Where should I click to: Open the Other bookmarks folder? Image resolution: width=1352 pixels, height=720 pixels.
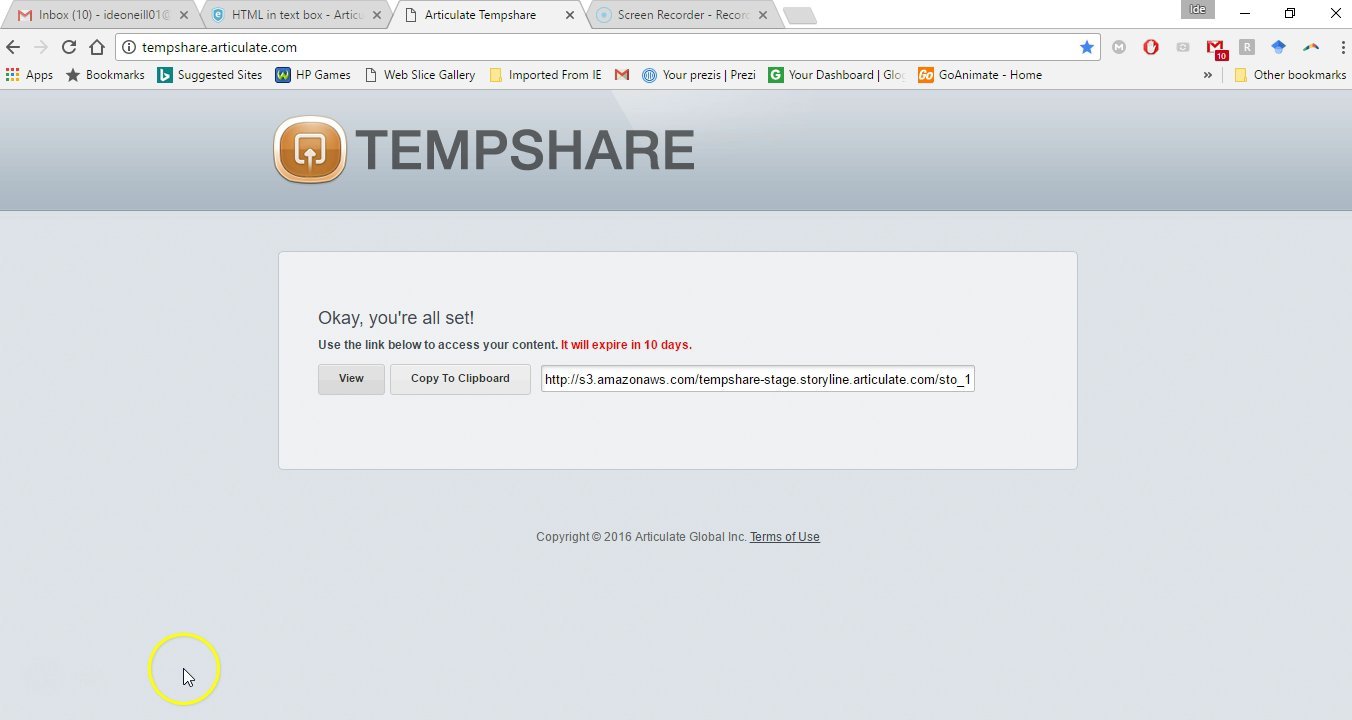pos(1290,75)
